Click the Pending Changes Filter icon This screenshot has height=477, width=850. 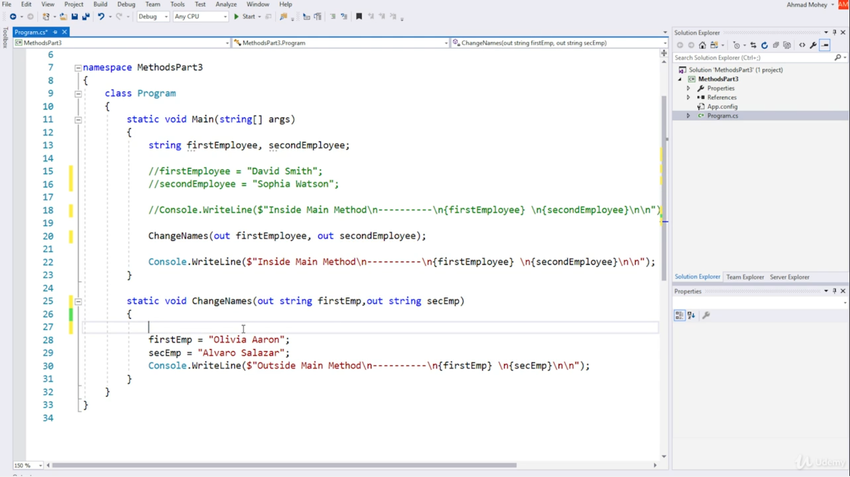pyautogui.click(x=736, y=46)
